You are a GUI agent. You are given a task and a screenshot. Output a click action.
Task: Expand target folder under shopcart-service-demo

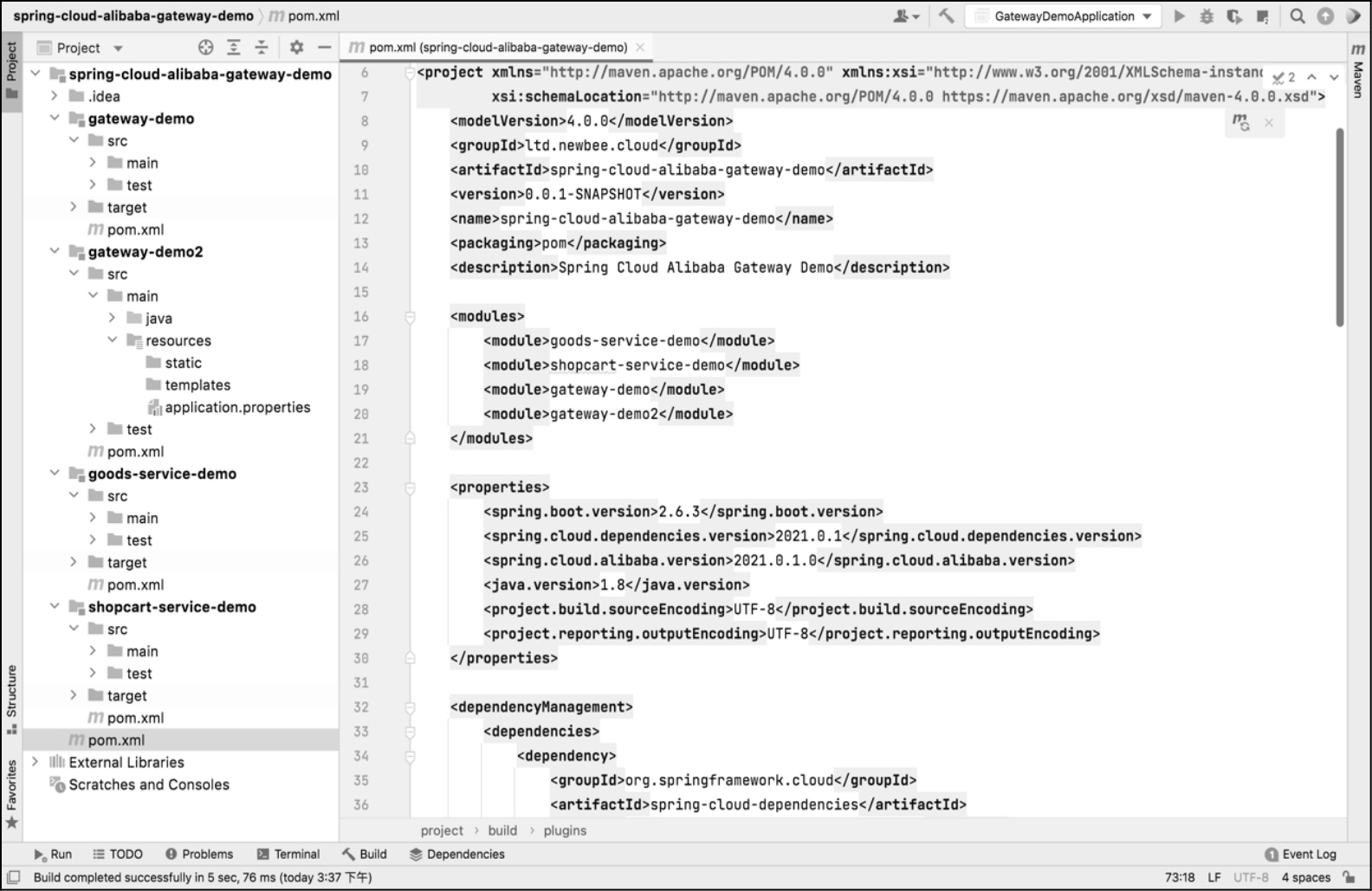[x=74, y=695]
